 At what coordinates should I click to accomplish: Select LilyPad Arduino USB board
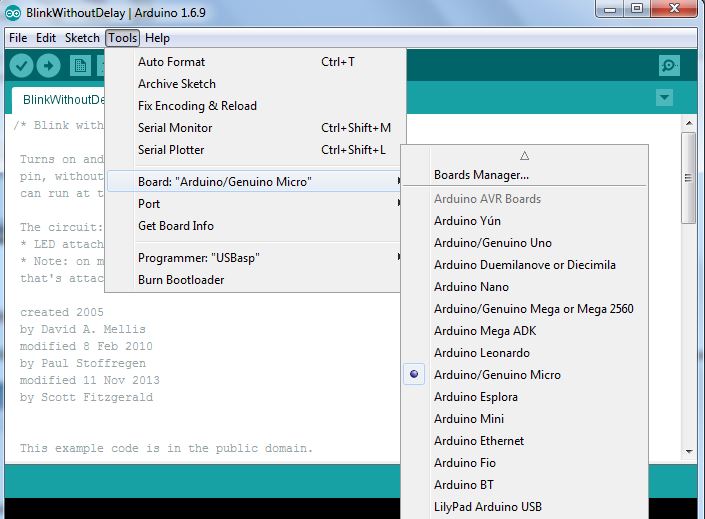click(x=525, y=507)
